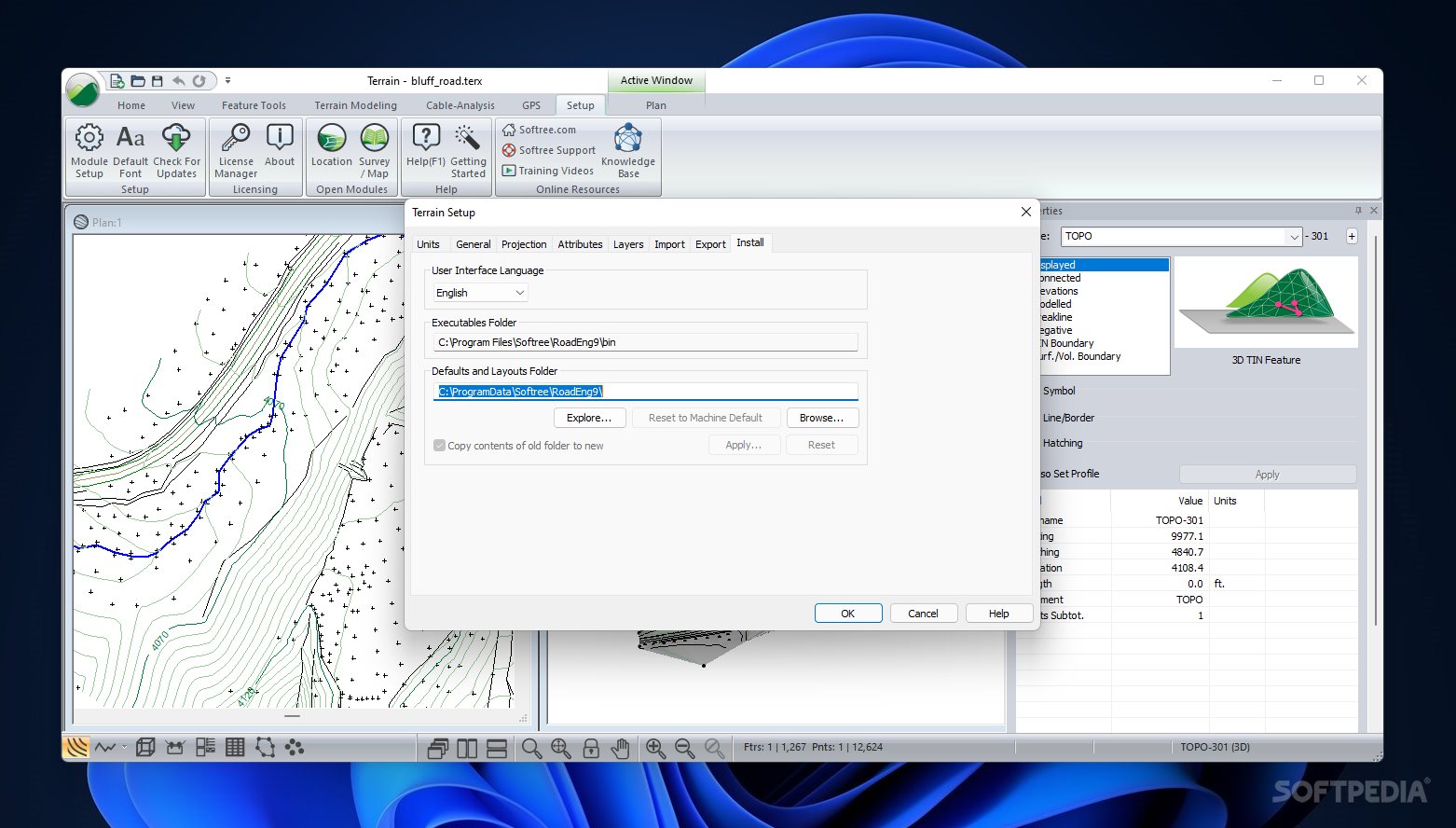The image size is (1456, 828).
Task: Open the Cable-Analysis ribbon tab
Action: (460, 105)
